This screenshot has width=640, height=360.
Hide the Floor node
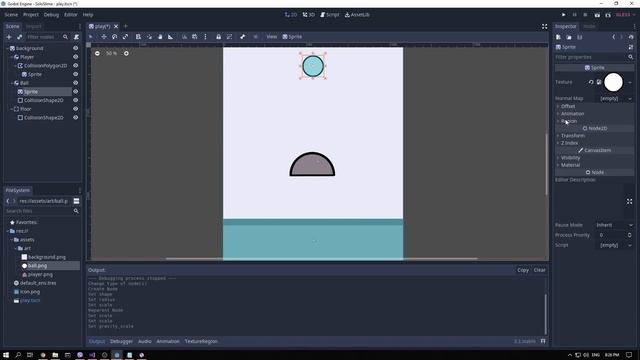click(x=76, y=109)
